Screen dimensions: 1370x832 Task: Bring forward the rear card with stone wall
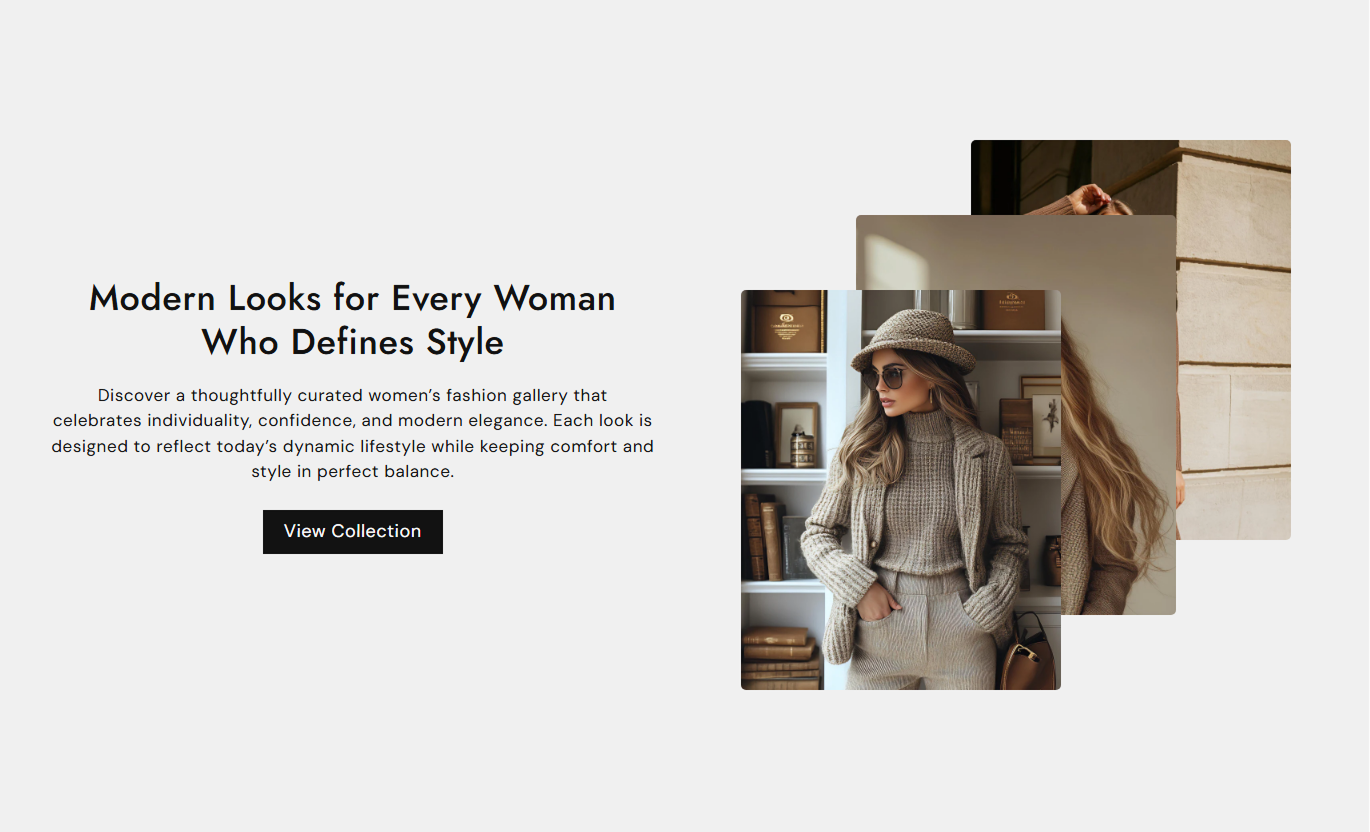tap(1234, 340)
